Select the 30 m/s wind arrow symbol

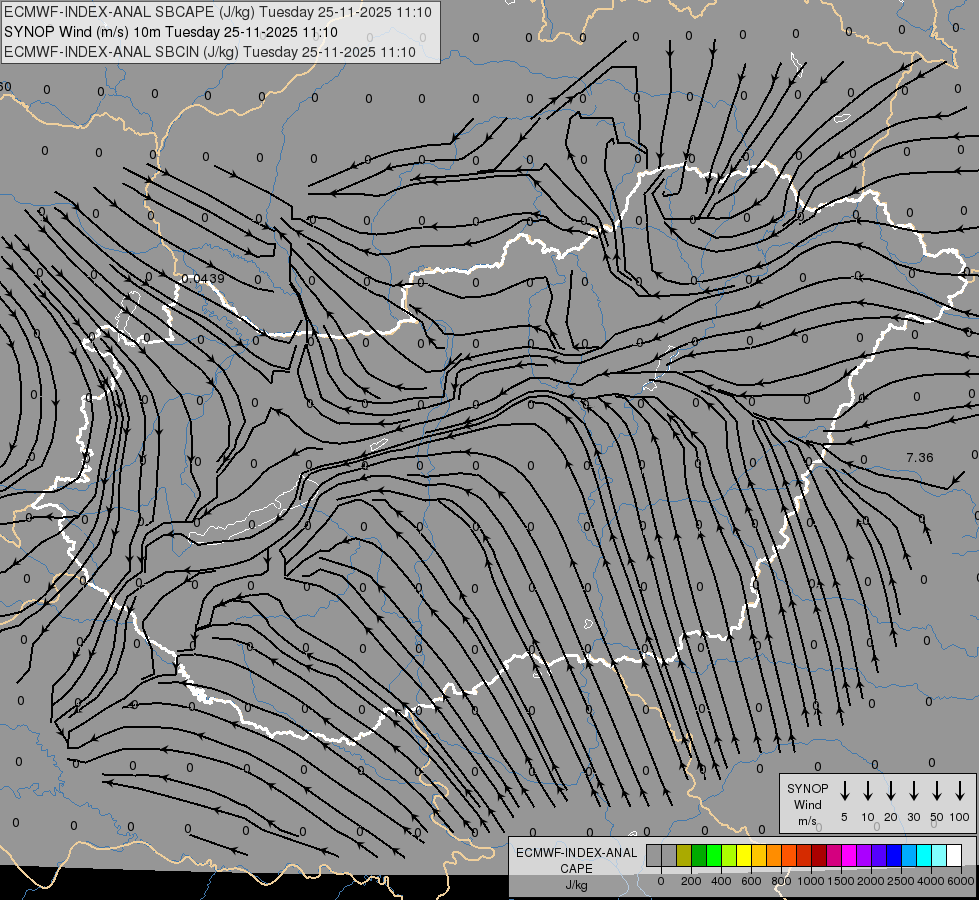[x=914, y=791]
